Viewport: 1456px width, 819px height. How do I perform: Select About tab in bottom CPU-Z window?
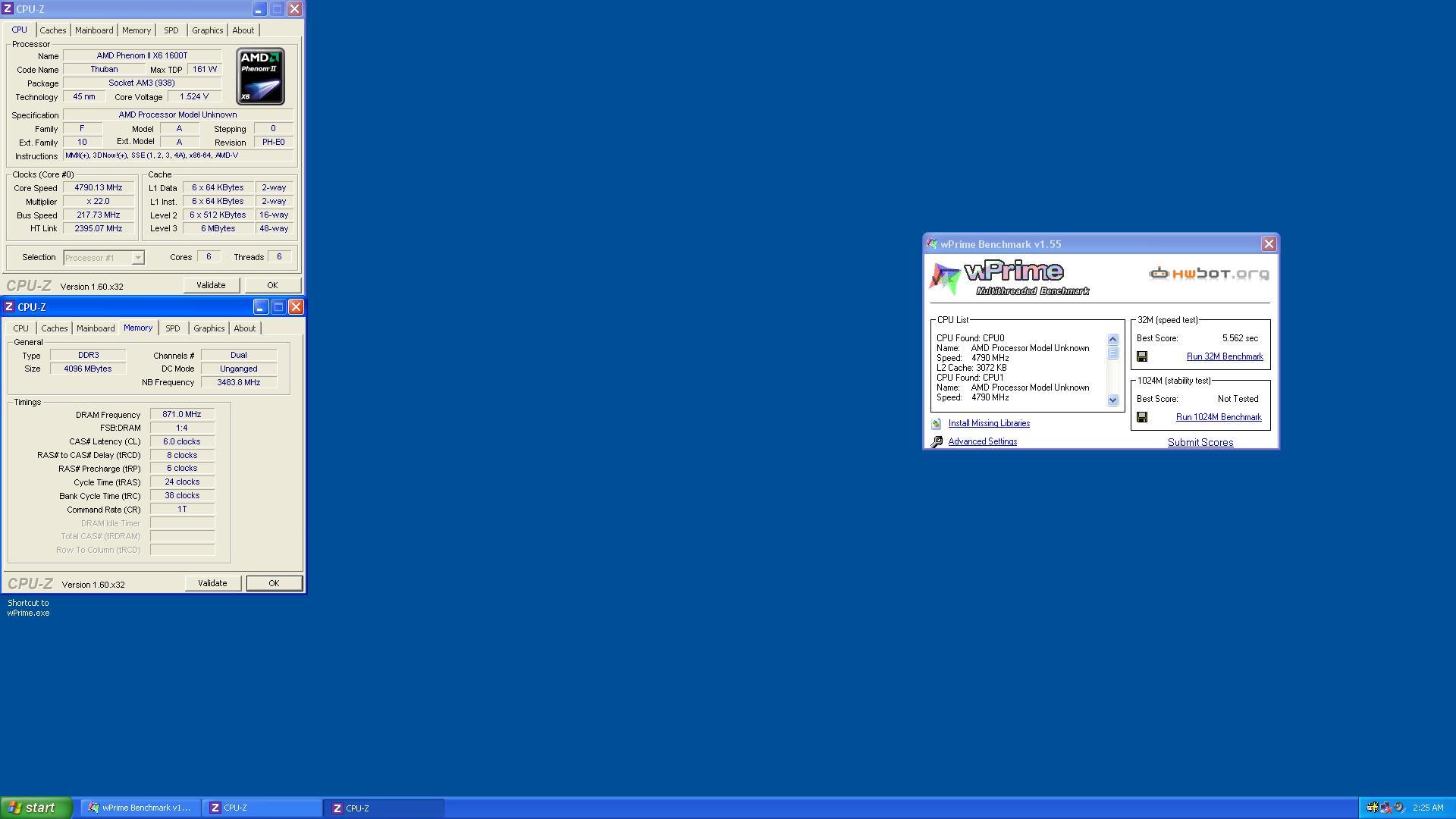coord(245,328)
